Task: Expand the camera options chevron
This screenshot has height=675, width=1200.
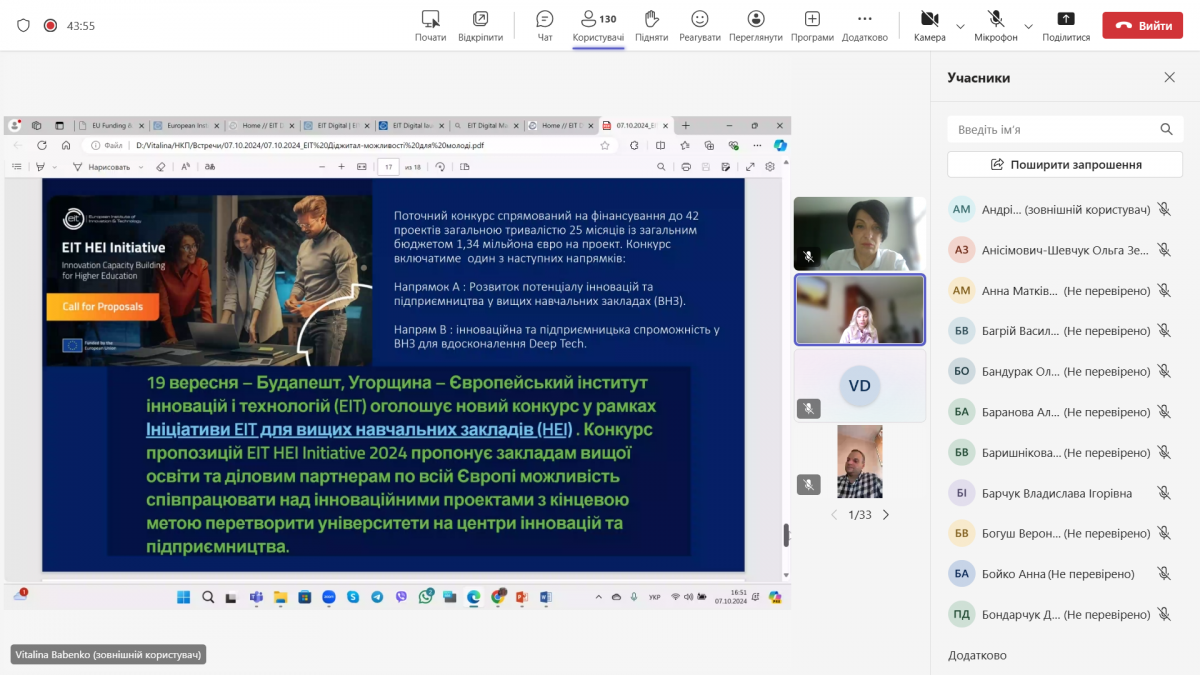Action: point(961,26)
